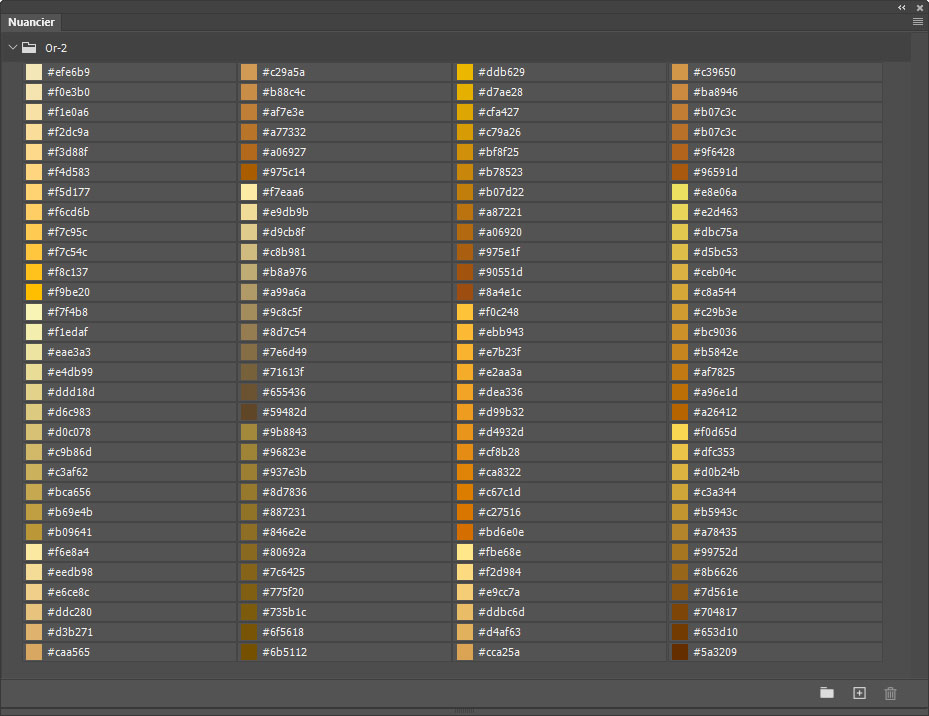Select swatch #f7f4b8
Viewport: 929px width, 716px height.
[x=34, y=312]
